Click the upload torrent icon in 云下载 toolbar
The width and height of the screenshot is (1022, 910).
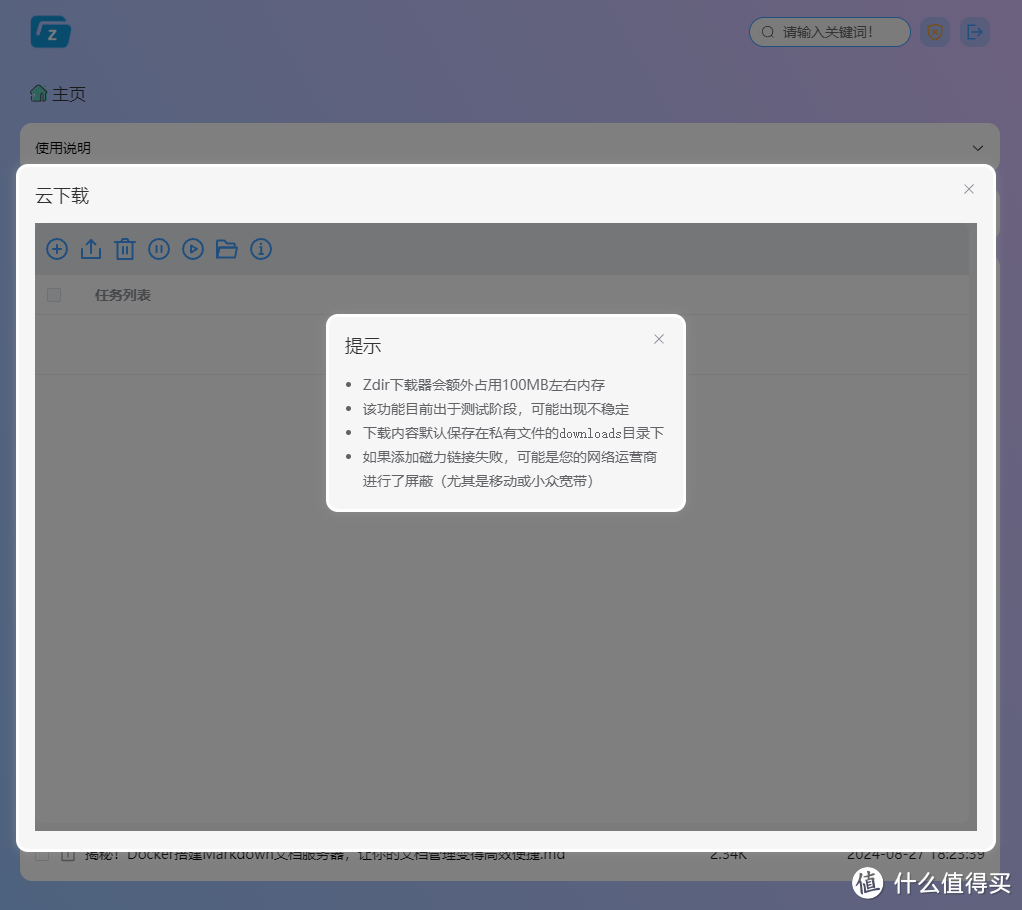coord(91,249)
